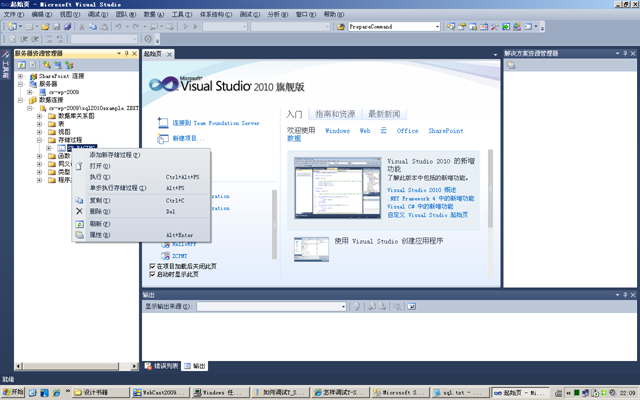Viewport: 640px width, 400px height.
Task: Click the Refresh icon in Server Explorer toolbar
Action: [22, 65]
